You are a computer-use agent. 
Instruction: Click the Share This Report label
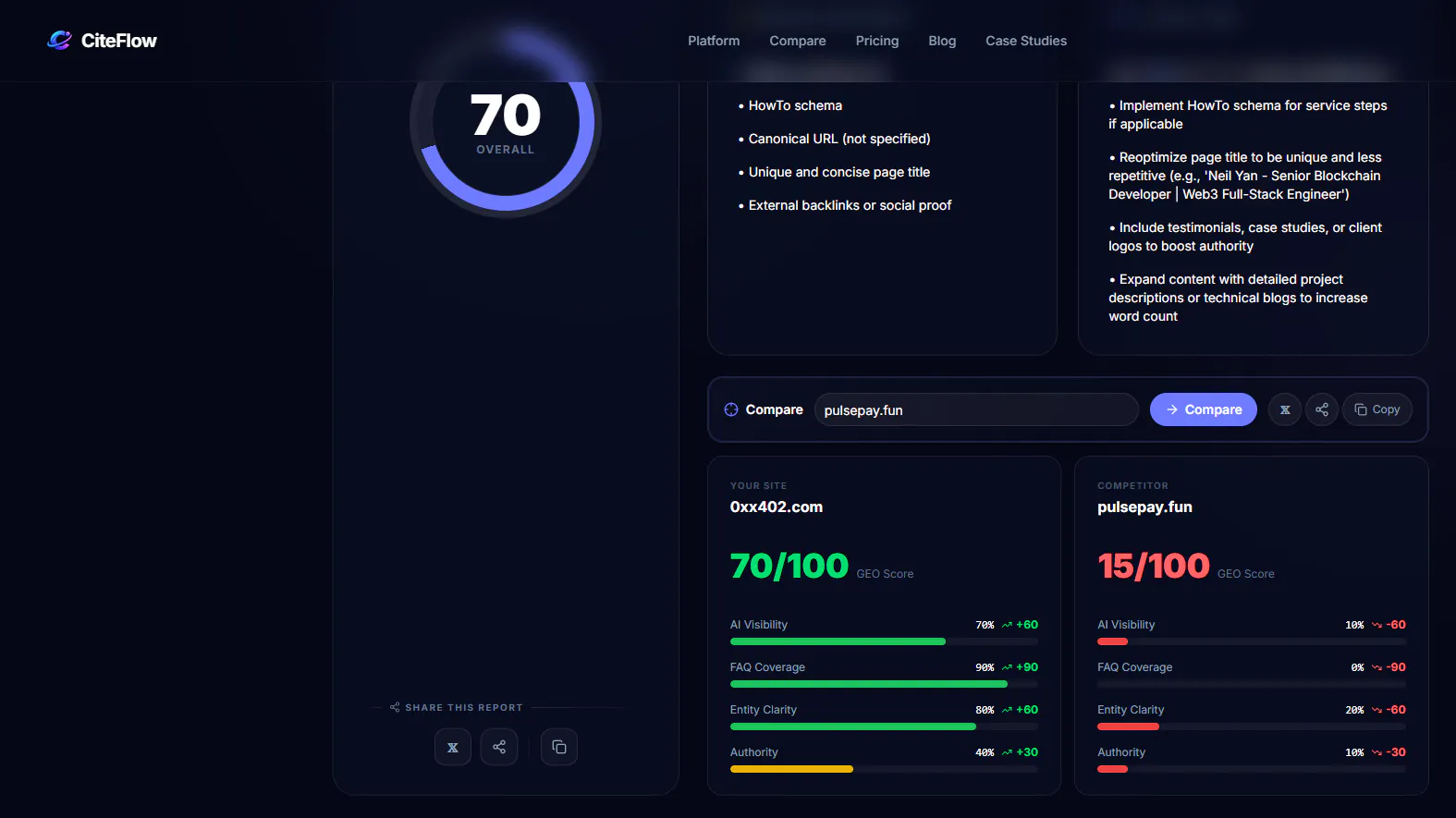[x=464, y=708]
